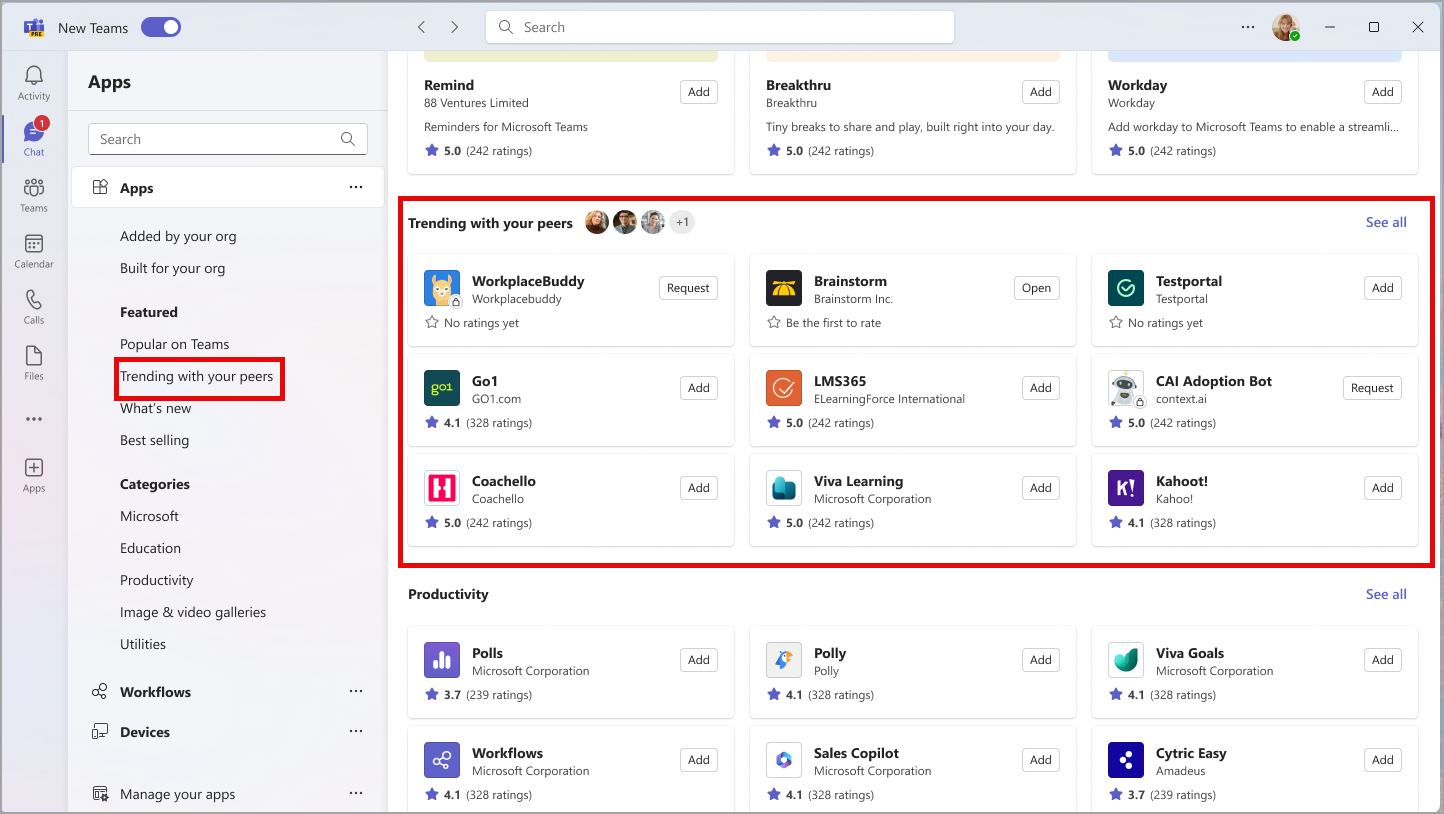Select Best selling in the sidebar
The image size is (1444, 814).
tap(154, 440)
